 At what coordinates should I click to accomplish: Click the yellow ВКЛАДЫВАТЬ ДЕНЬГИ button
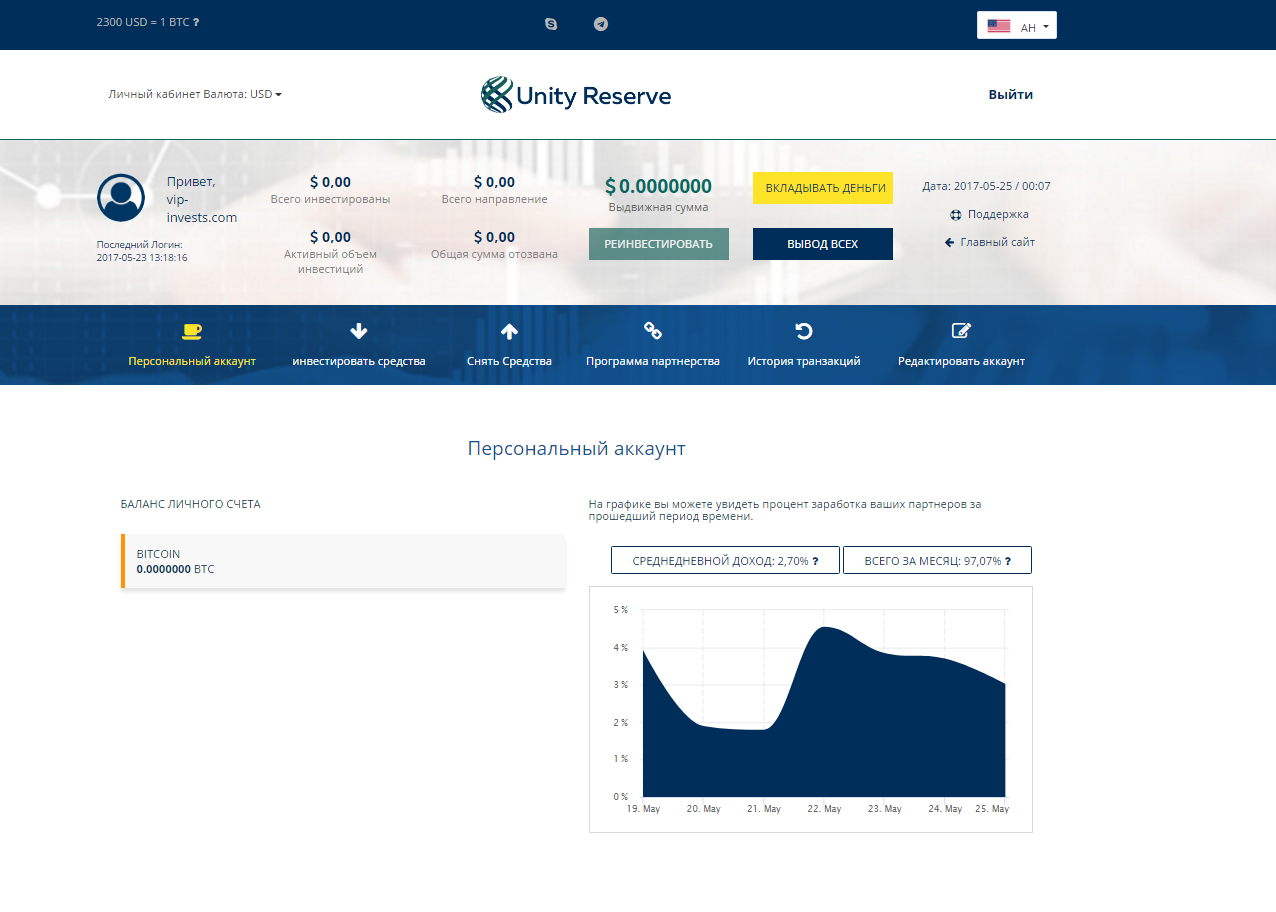click(822, 187)
